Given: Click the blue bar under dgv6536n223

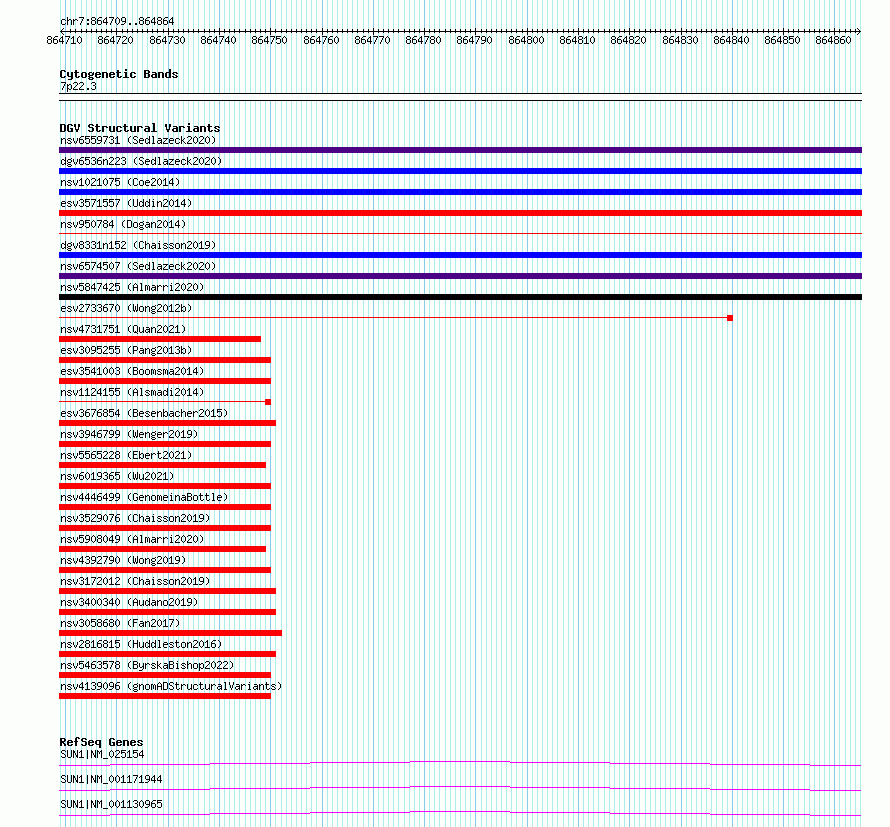Looking at the screenshot, I should tap(460, 171).
